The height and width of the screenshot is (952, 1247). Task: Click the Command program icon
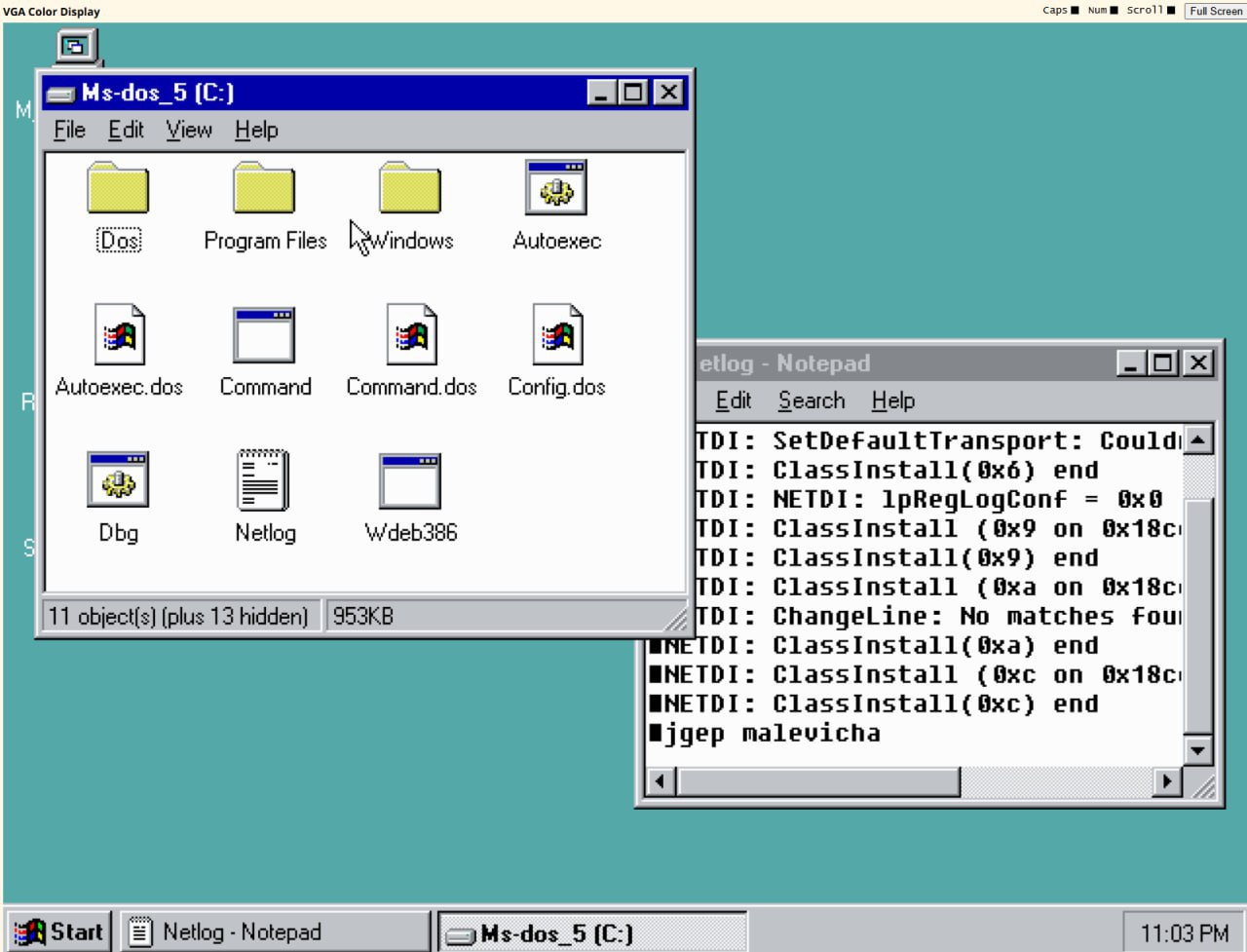coord(264,334)
